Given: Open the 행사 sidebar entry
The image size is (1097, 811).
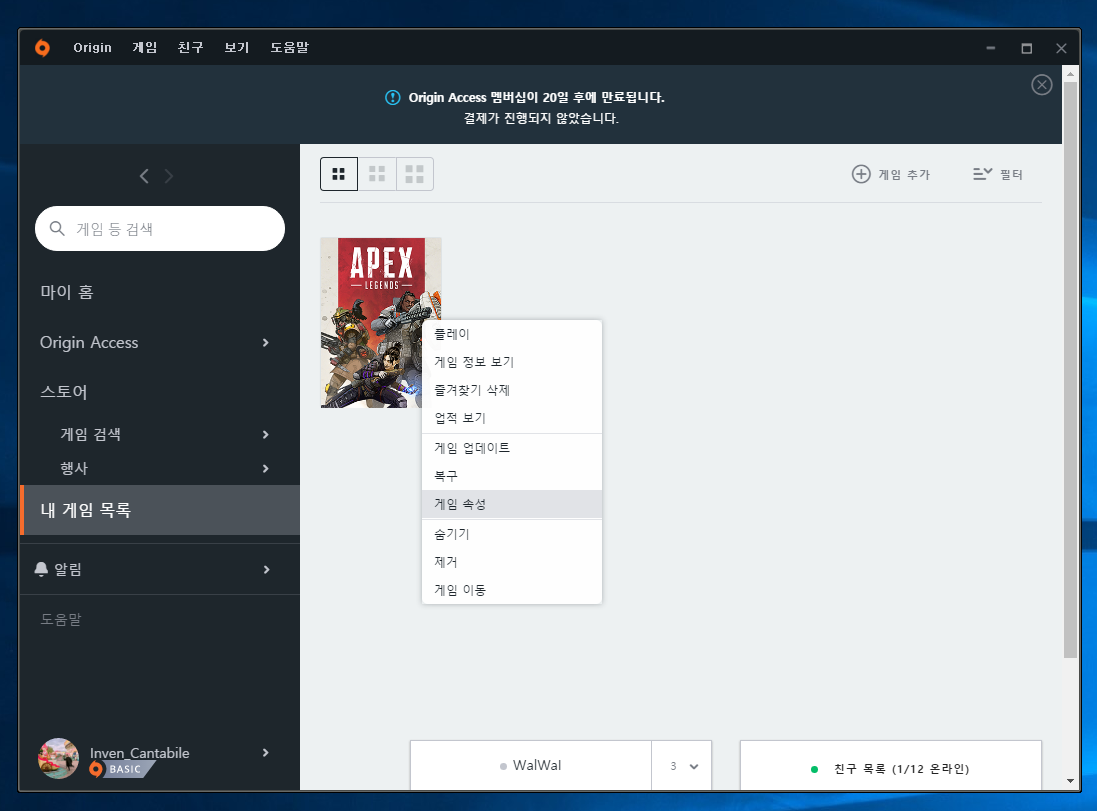Looking at the screenshot, I should tap(74, 468).
